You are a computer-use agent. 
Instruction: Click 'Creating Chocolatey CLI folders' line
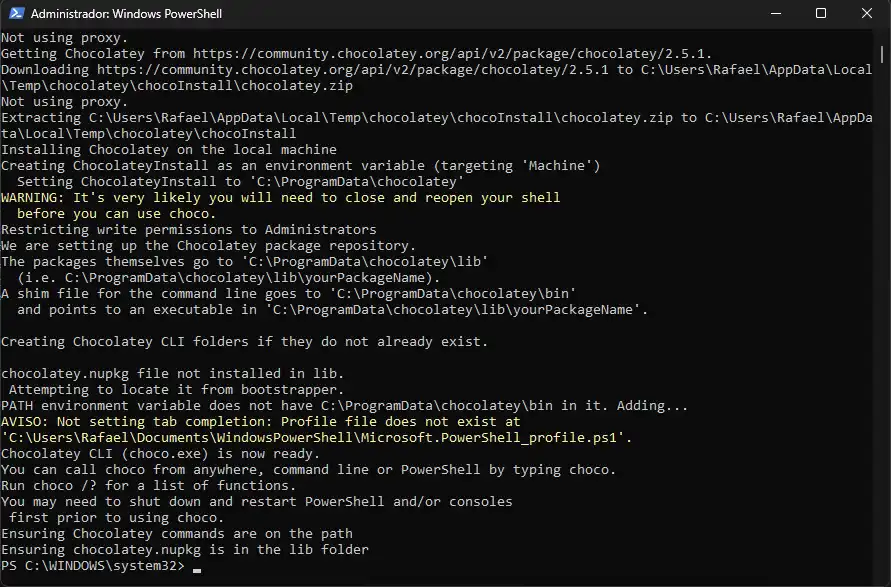pos(244,341)
